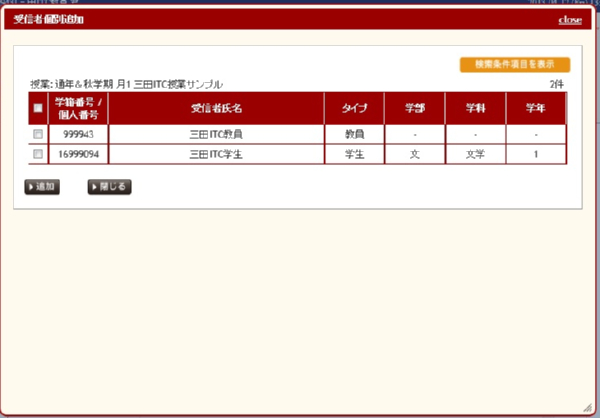Click the 学科 column header
Image resolution: width=600 pixels, height=418 pixels.
pyautogui.click(x=475, y=108)
